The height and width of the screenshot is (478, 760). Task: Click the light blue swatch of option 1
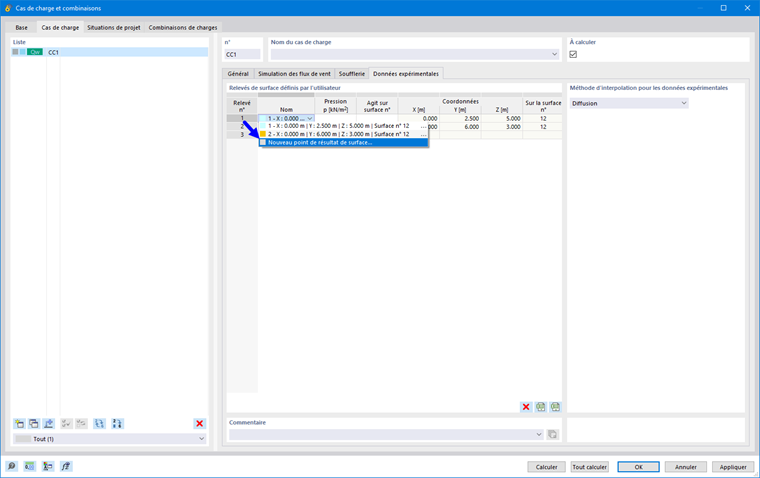pyautogui.click(x=263, y=126)
